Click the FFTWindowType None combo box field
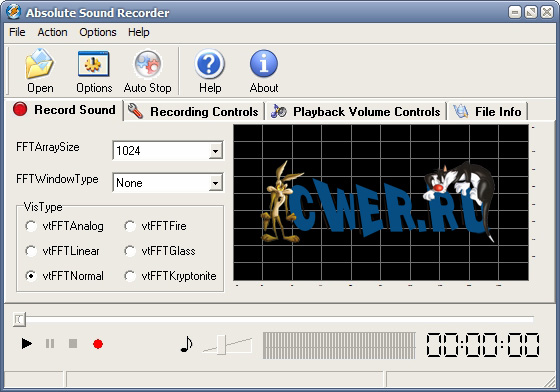560x392 pixels. click(x=168, y=183)
